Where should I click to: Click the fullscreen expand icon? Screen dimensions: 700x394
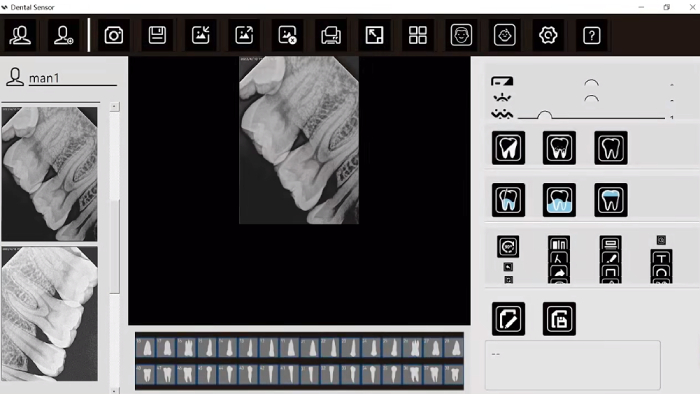tap(374, 35)
